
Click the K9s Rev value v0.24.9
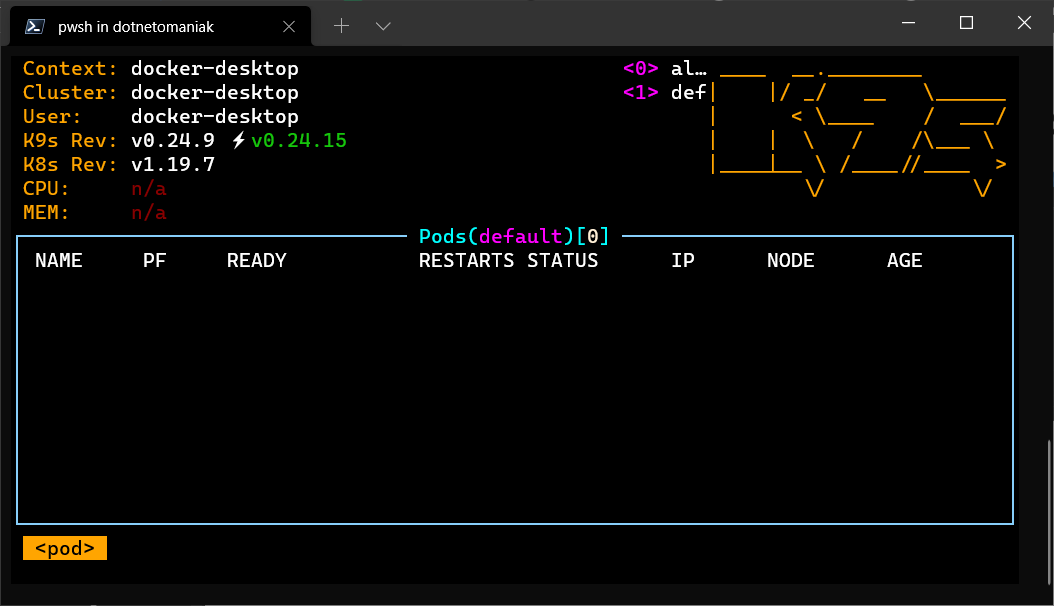(173, 140)
